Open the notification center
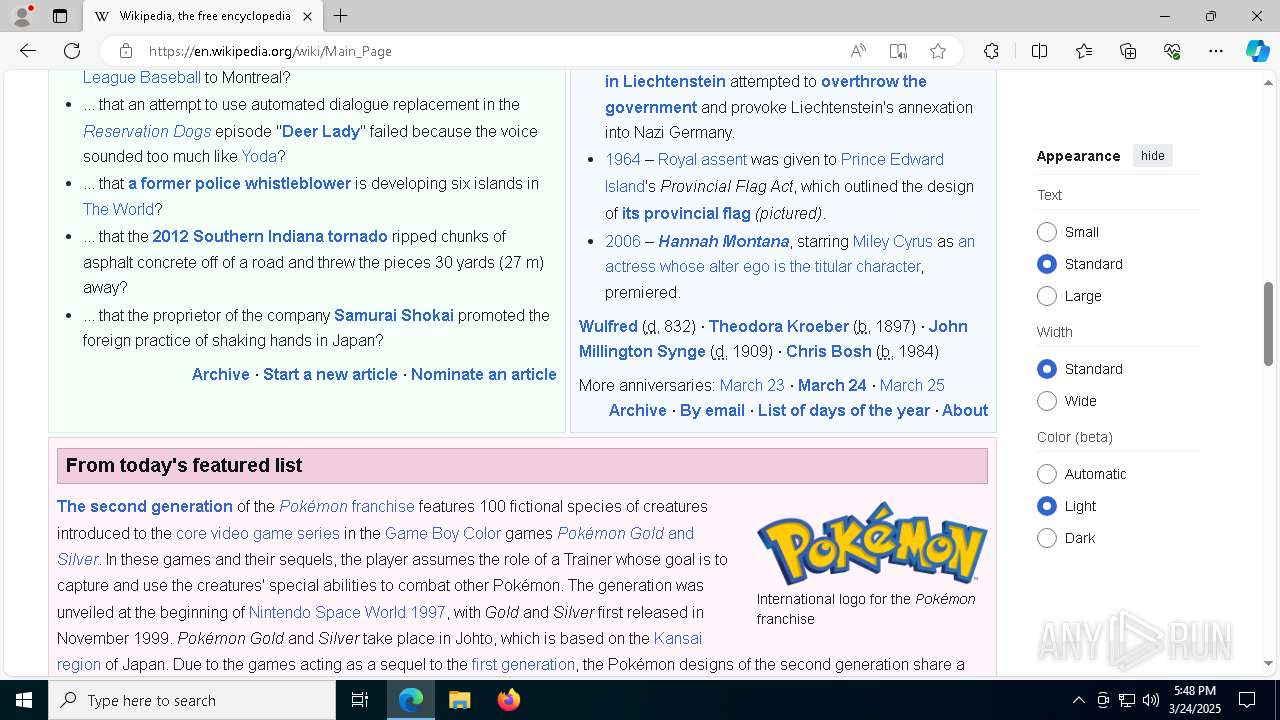 (1247, 700)
